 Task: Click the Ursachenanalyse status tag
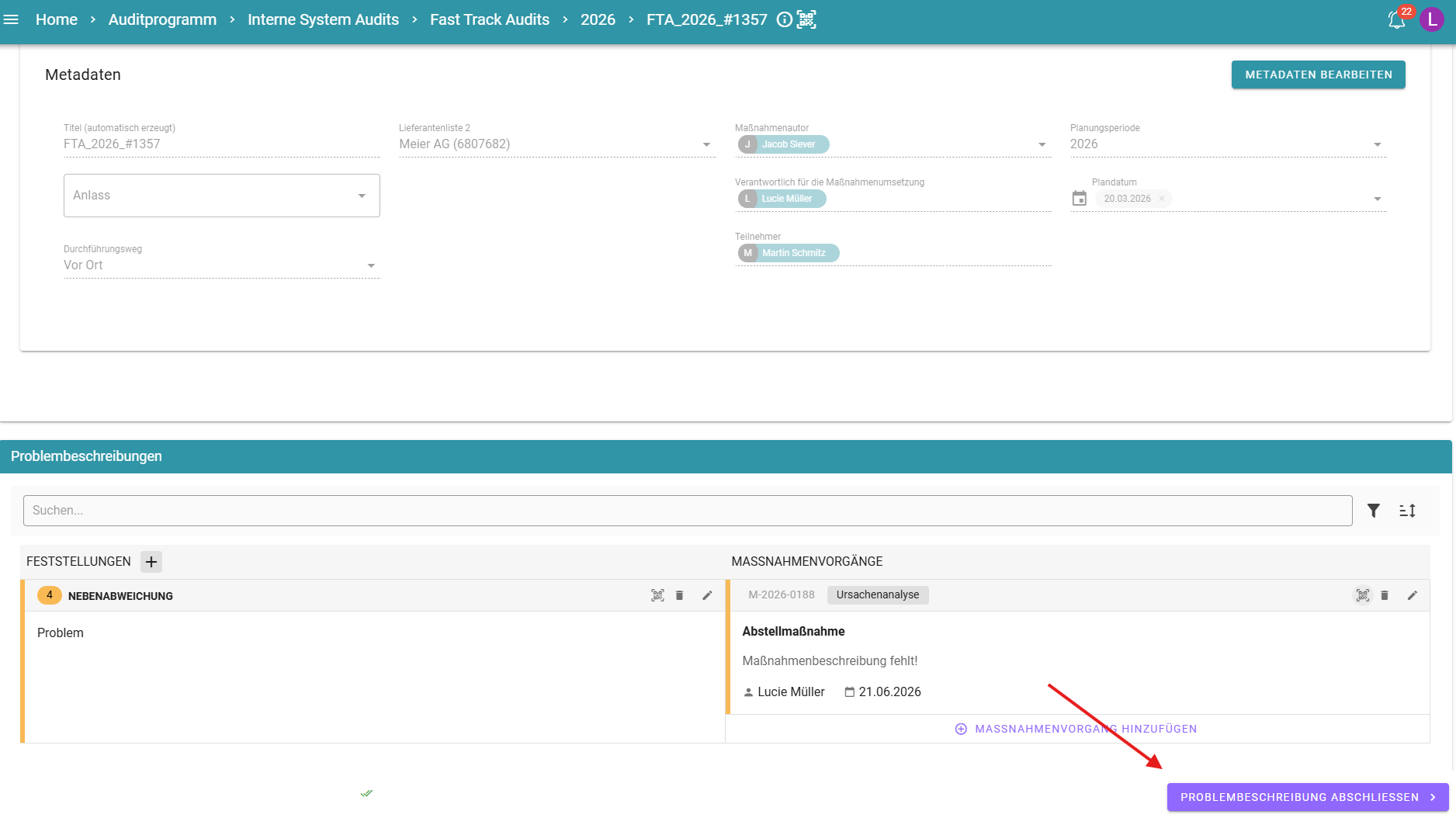(x=878, y=594)
